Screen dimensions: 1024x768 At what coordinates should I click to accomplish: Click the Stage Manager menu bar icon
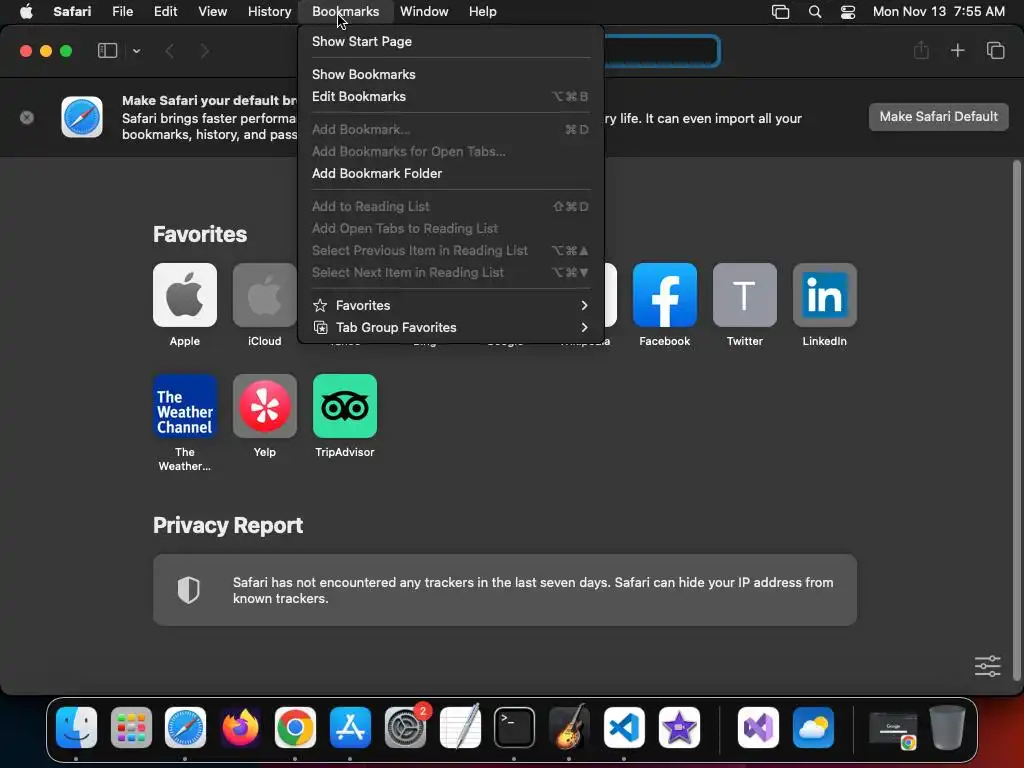pos(780,12)
